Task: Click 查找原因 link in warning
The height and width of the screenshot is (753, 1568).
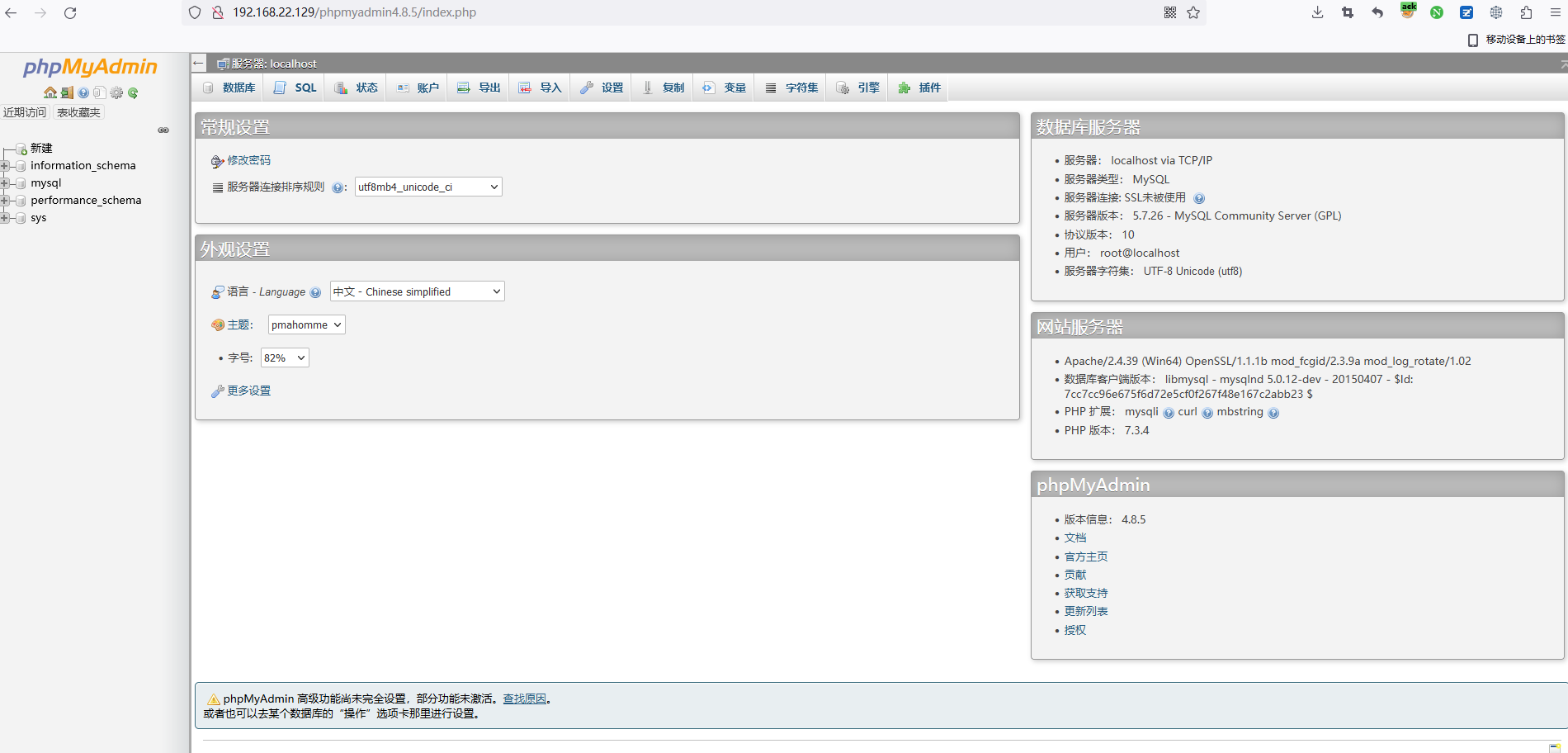Action: pos(525,699)
